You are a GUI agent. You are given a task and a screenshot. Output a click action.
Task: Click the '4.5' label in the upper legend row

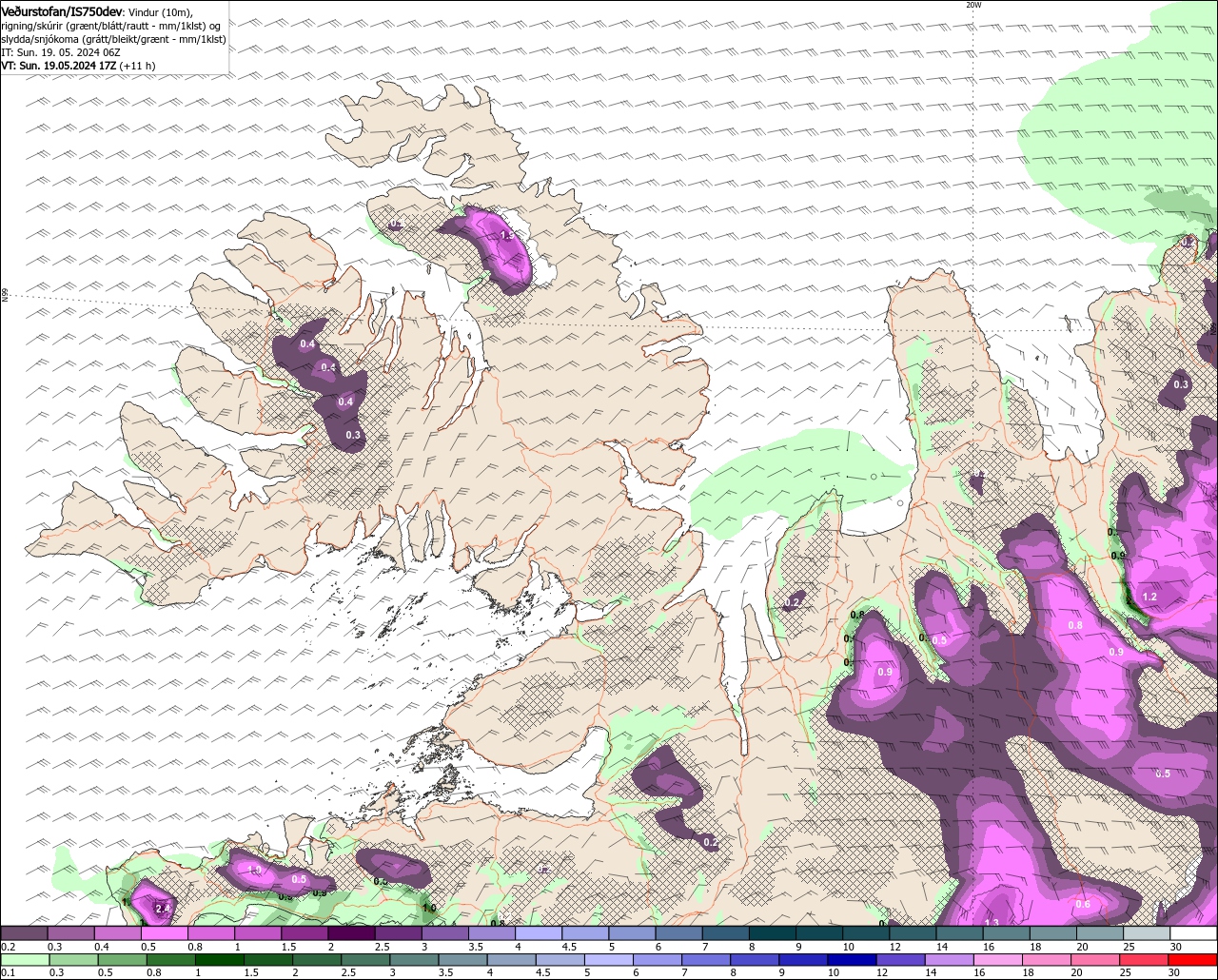point(569,948)
